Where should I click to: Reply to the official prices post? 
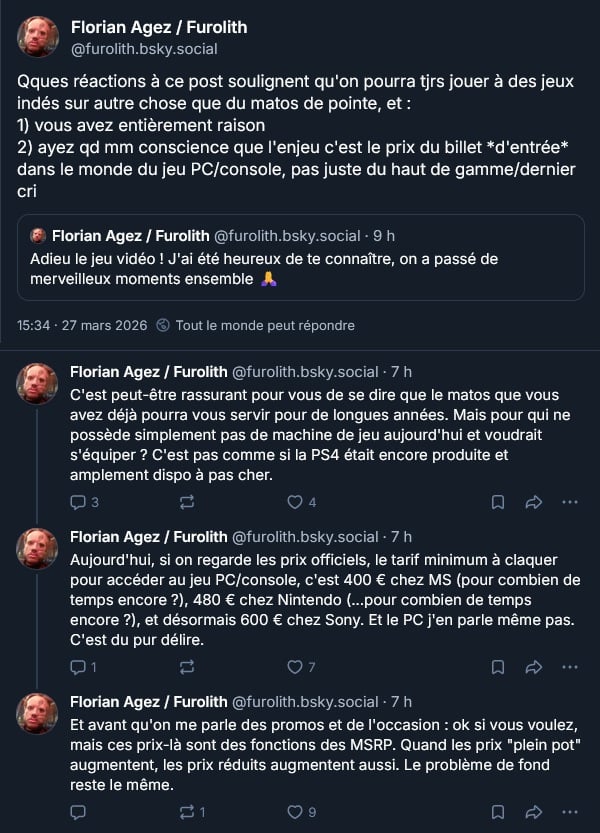coord(79,667)
